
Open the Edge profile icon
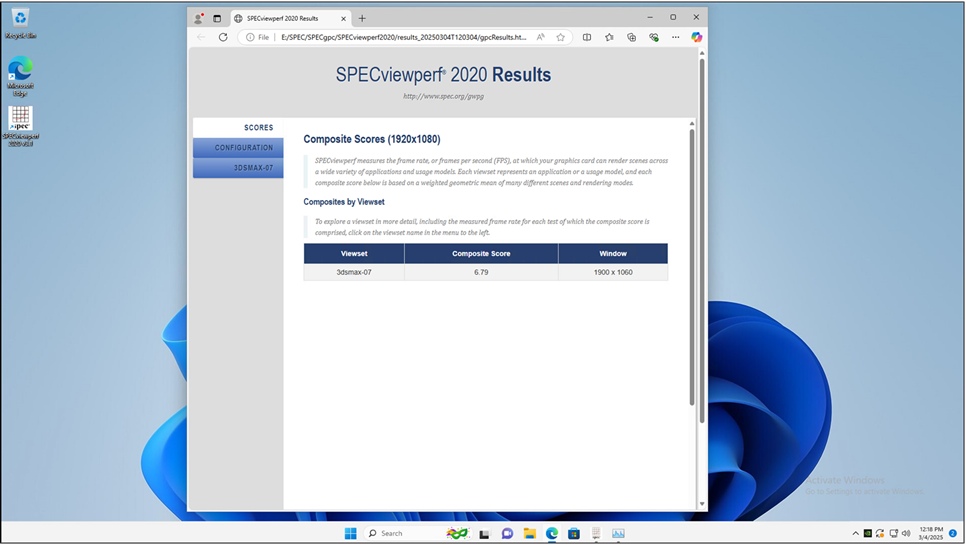coord(198,18)
